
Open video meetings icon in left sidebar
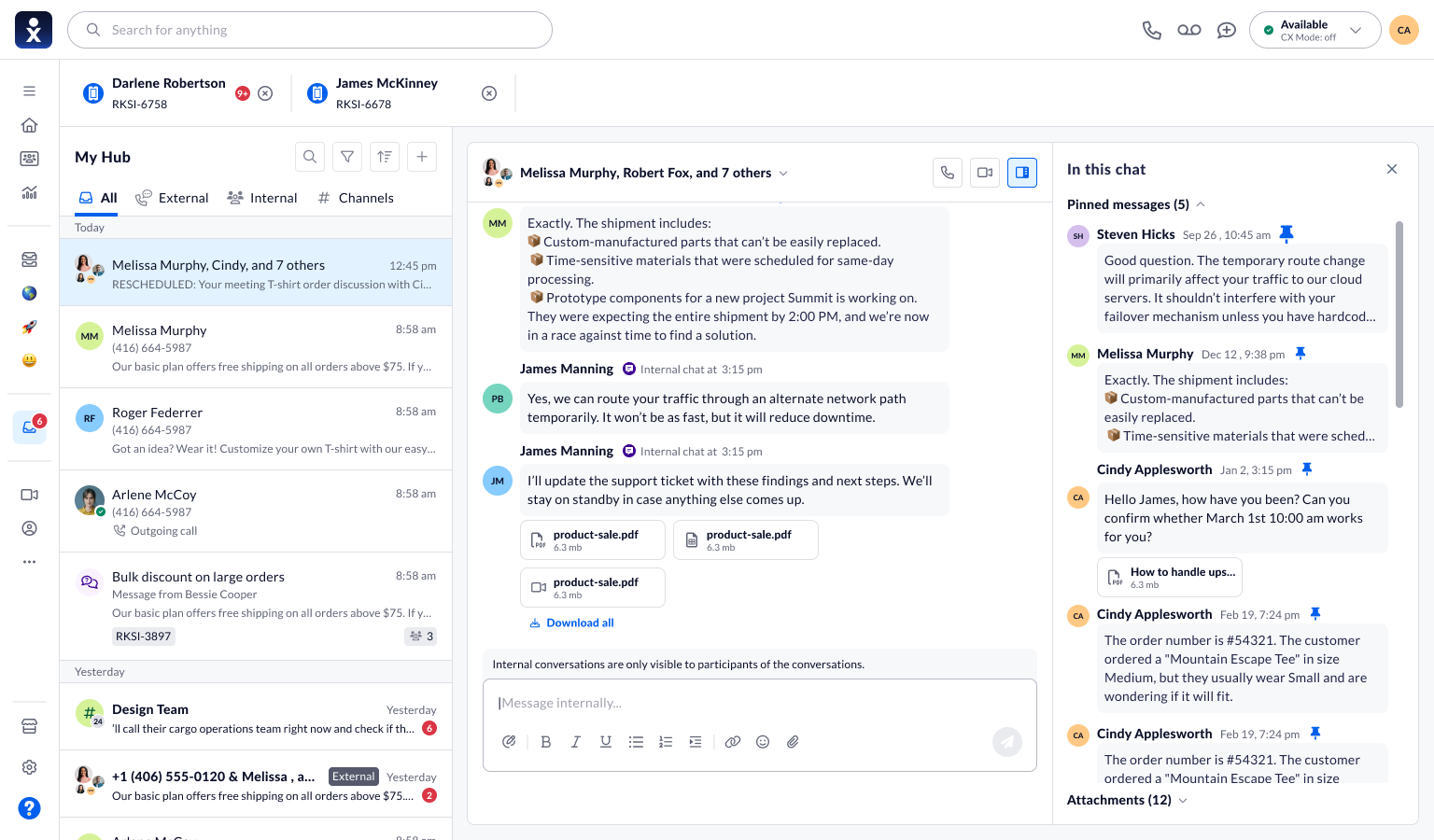point(30,495)
